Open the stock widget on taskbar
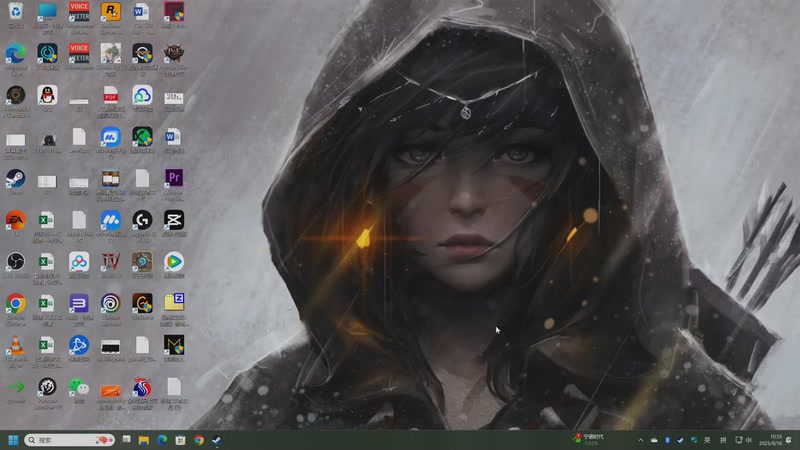This screenshot has height=450, width=800. pos(590,439)
